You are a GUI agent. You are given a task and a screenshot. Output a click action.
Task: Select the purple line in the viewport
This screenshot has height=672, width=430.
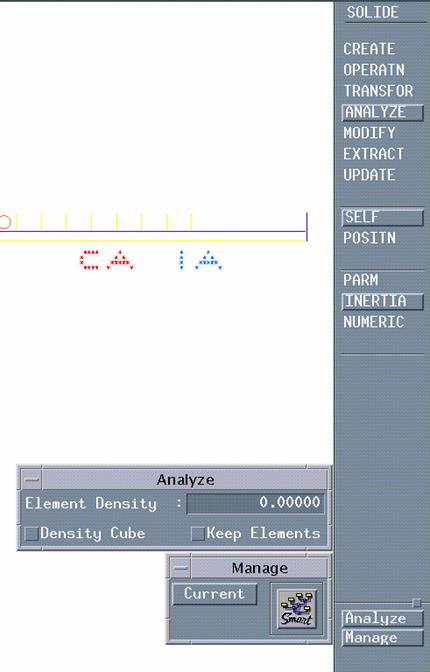[x=153, y=232]
